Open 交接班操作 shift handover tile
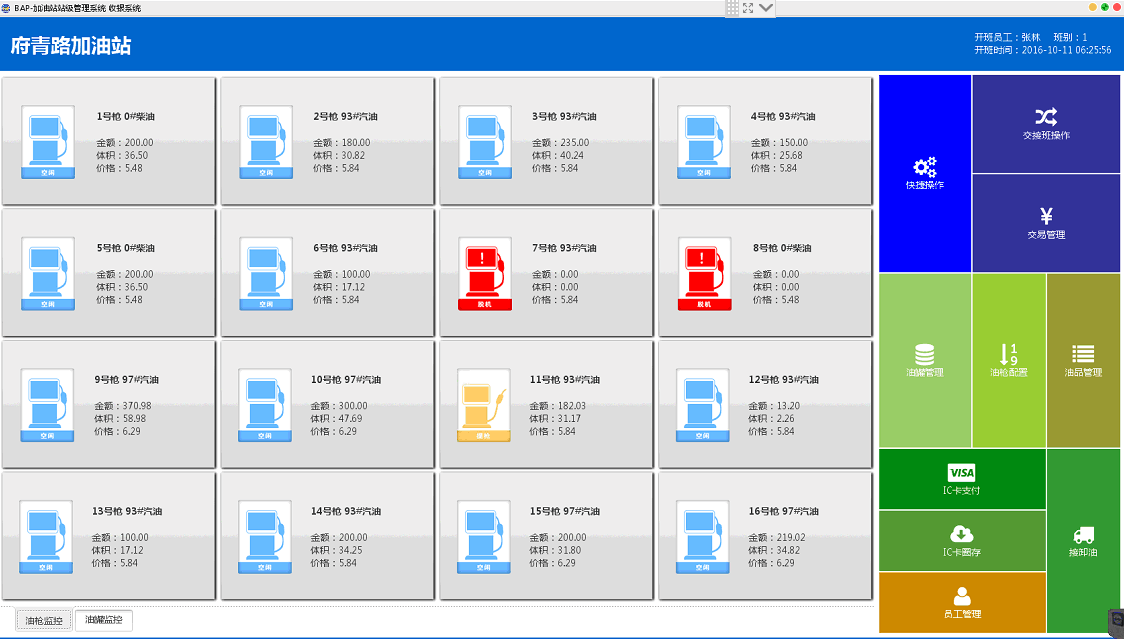Image resolution: width=1124 pixels, height=639 pixels. [x=1046, y=124]
